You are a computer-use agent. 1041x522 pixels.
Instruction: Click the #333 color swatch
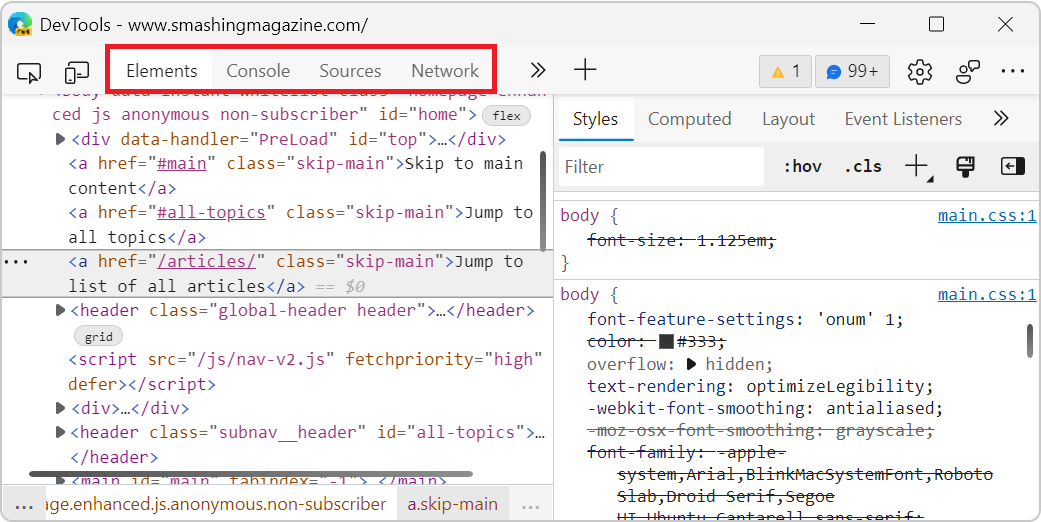tap(666, 342)
